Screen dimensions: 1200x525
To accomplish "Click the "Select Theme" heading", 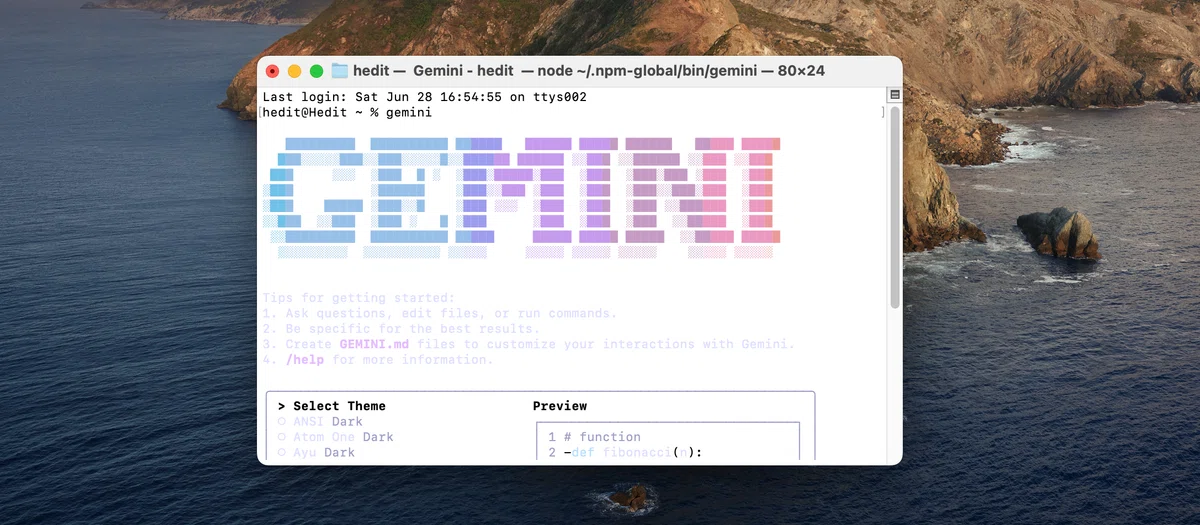I will (x=339, y=406).
